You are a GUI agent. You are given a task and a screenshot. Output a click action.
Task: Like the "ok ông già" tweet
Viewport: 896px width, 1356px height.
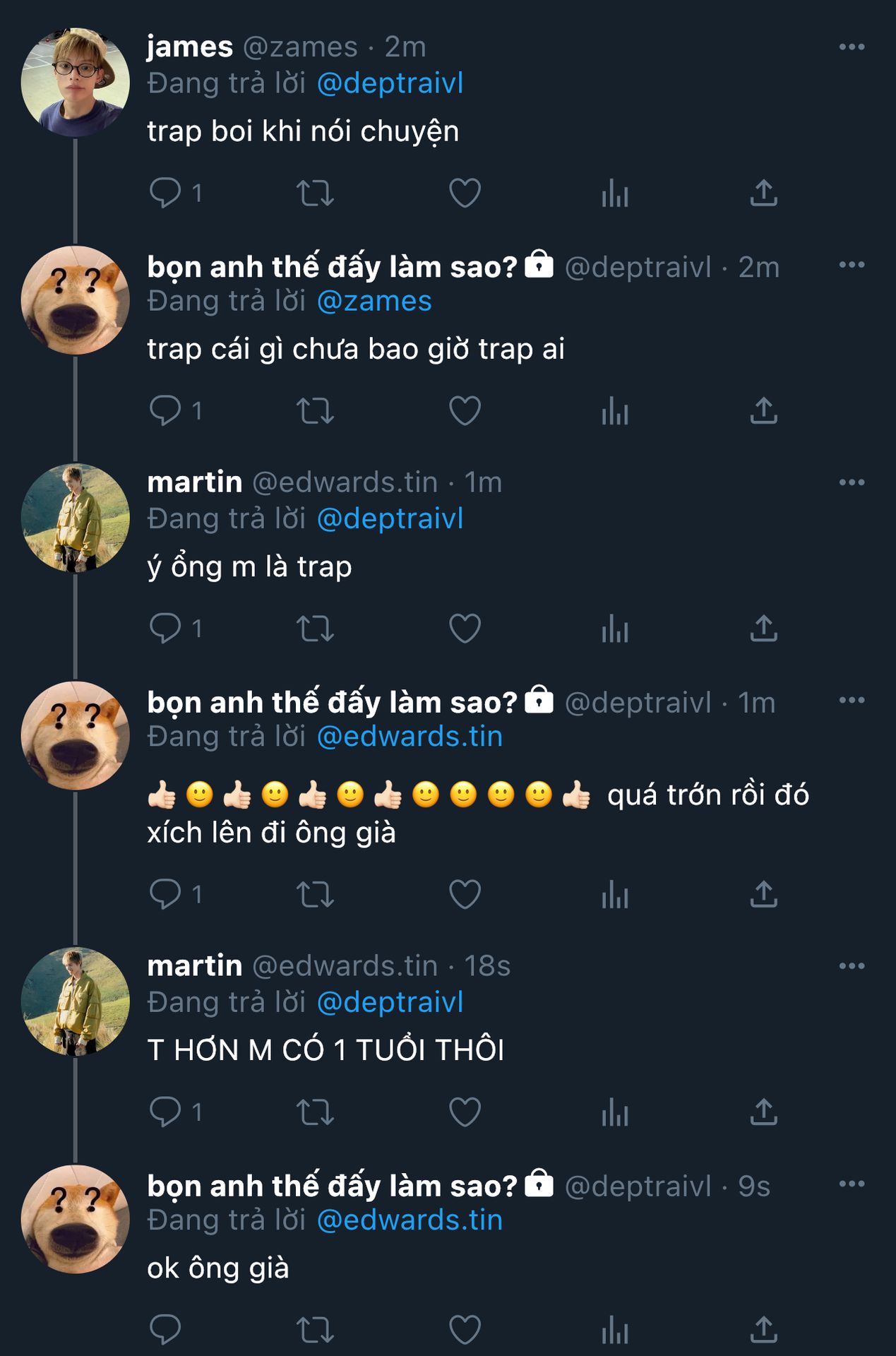[x=465, y=1330]
